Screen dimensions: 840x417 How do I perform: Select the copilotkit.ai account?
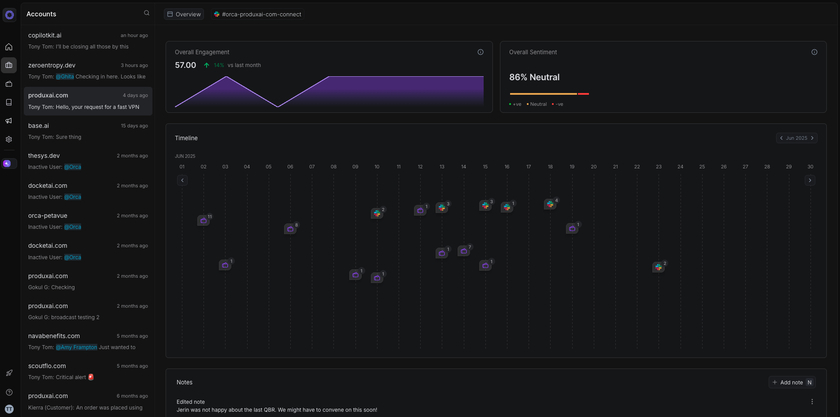[x=88, y=41]
